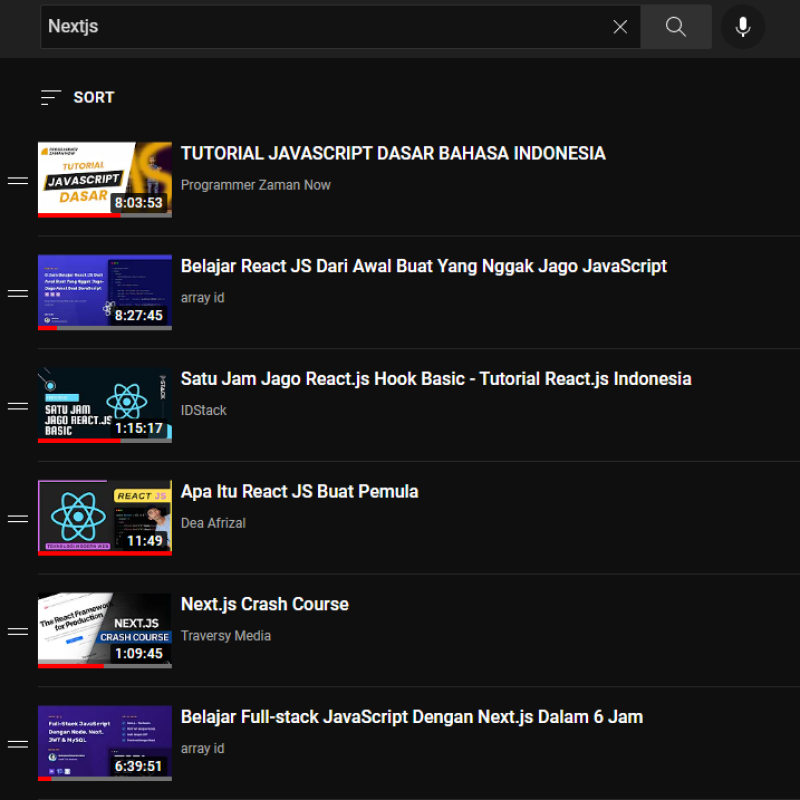This screenshot has height=800, width=800.
Task: Click the sort lines icon
Action: [51, 97]
